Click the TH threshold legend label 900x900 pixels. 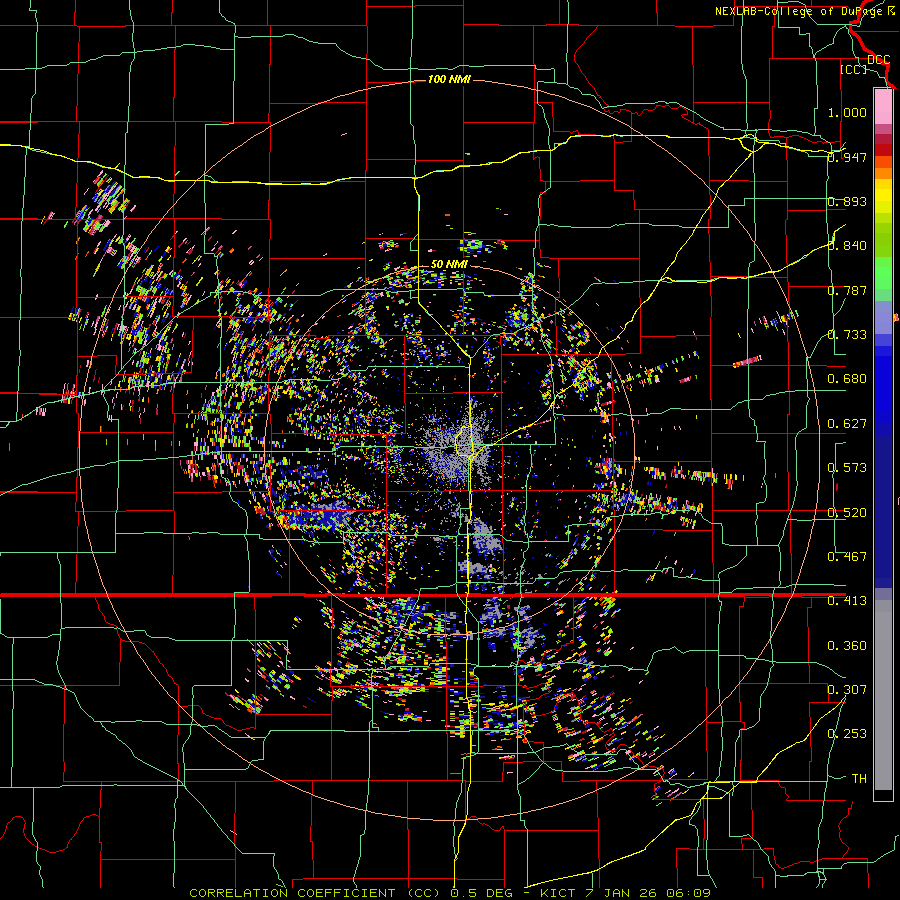(859, 779)
